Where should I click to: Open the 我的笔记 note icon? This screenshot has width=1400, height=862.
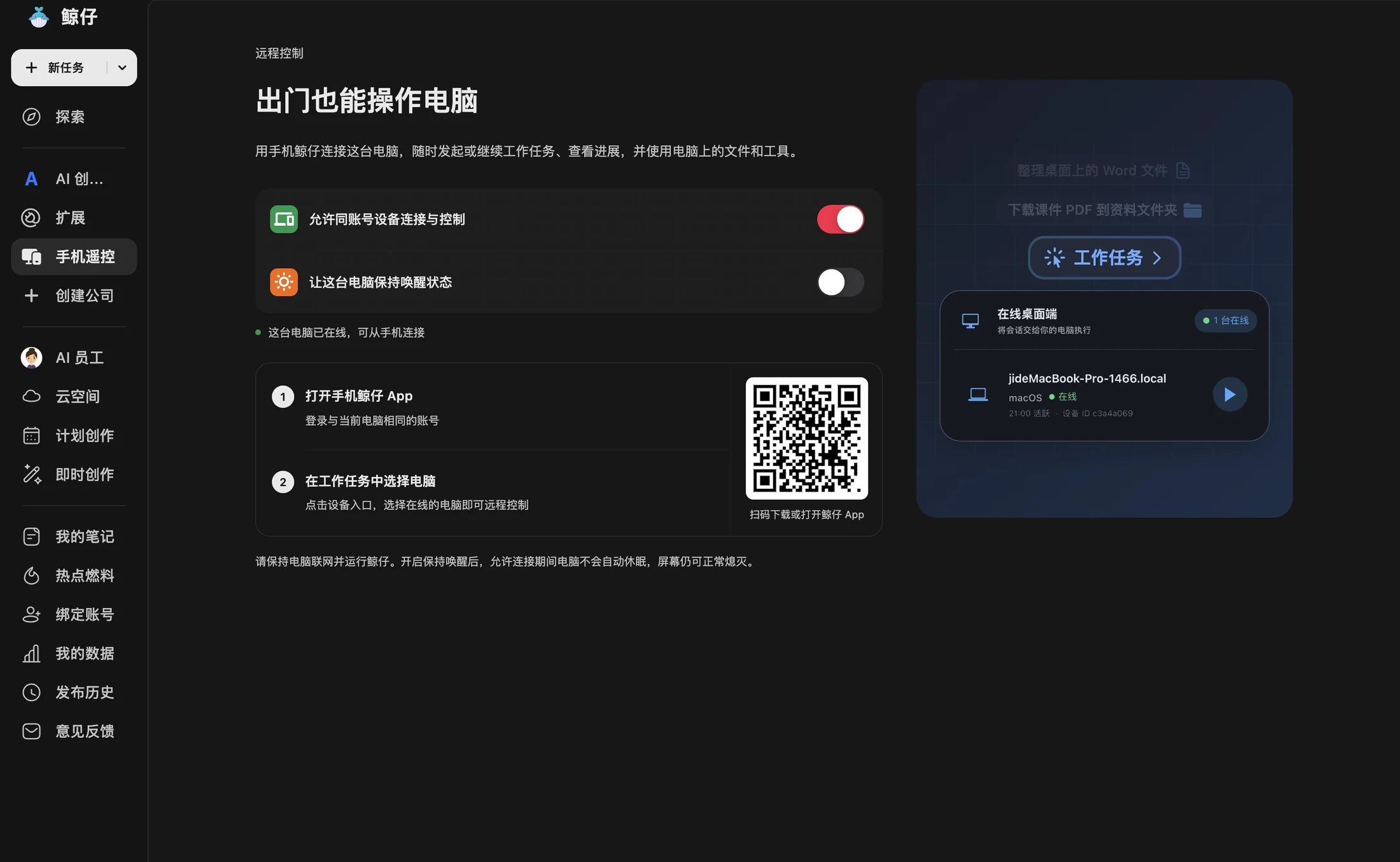(31, 537)
